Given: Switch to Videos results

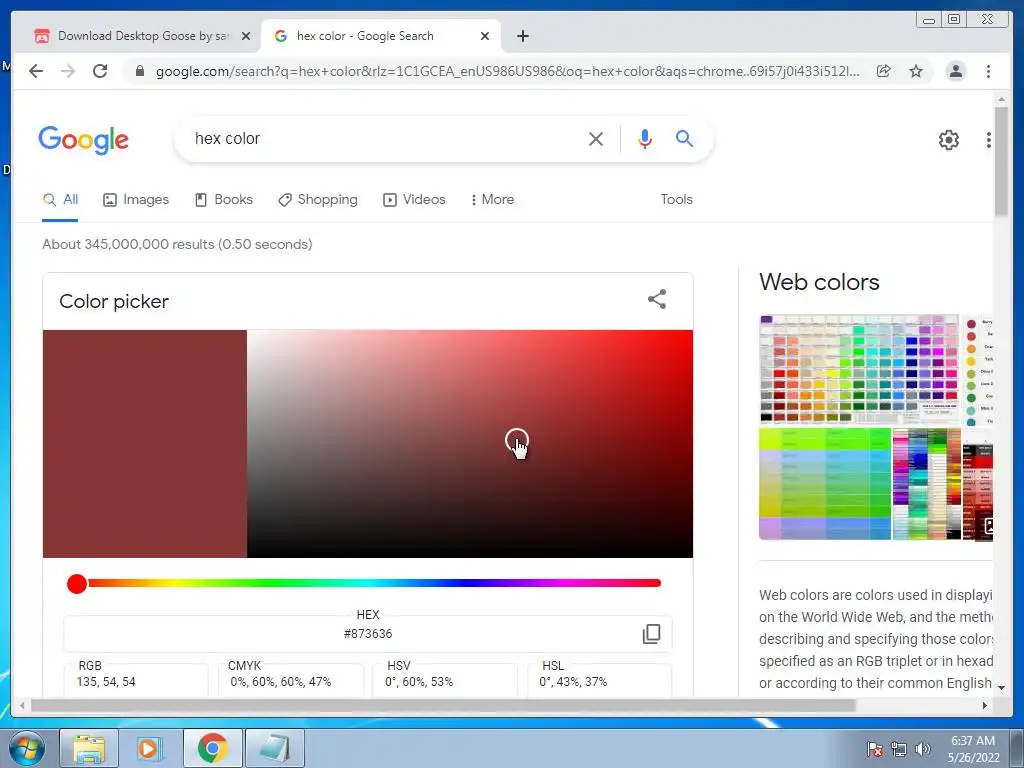Looking at the screenshot, I should 414,200.
